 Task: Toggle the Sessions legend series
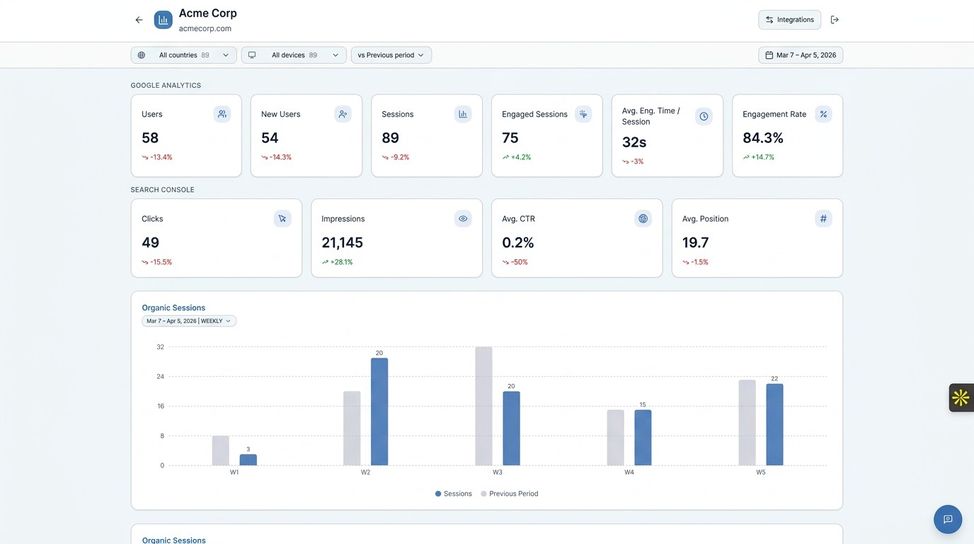pos(454,494)
